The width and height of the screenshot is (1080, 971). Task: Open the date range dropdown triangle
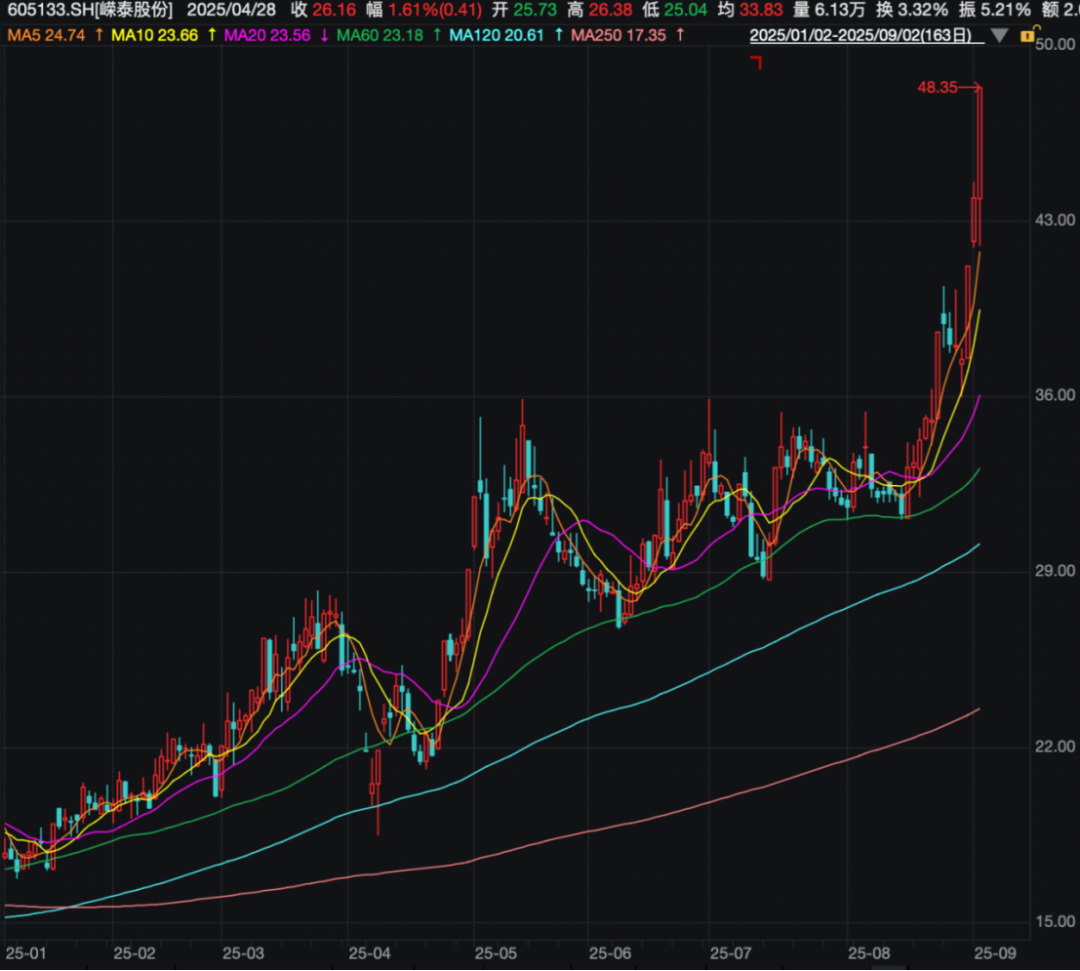[x=999, y=36]
